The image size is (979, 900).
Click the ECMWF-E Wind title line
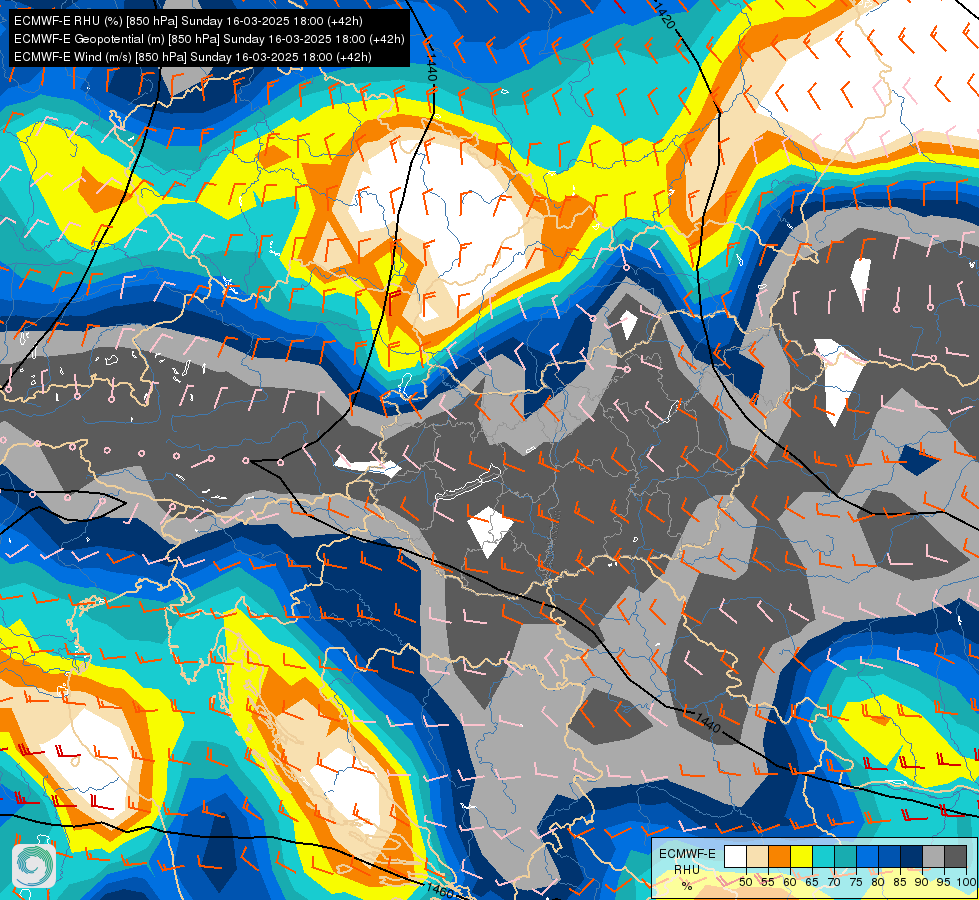[x=192, y=57]
